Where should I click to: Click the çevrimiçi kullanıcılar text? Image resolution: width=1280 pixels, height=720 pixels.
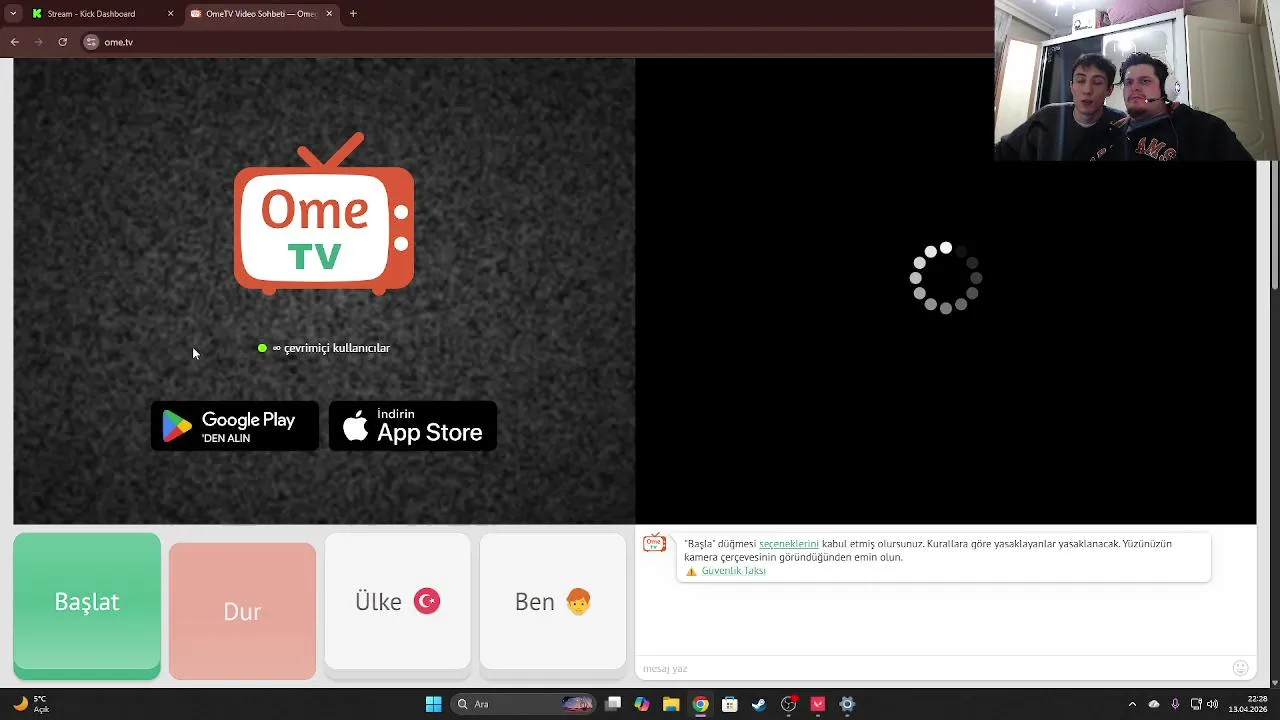click(x=337, y=348)
